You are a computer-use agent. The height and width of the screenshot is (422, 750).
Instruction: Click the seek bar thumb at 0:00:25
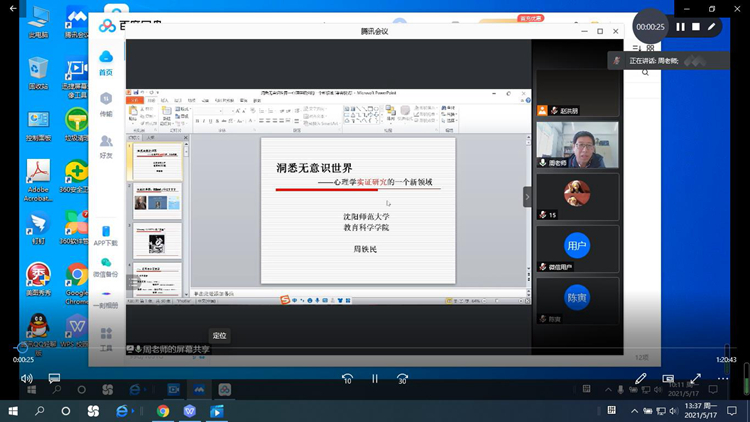point(21,348)
